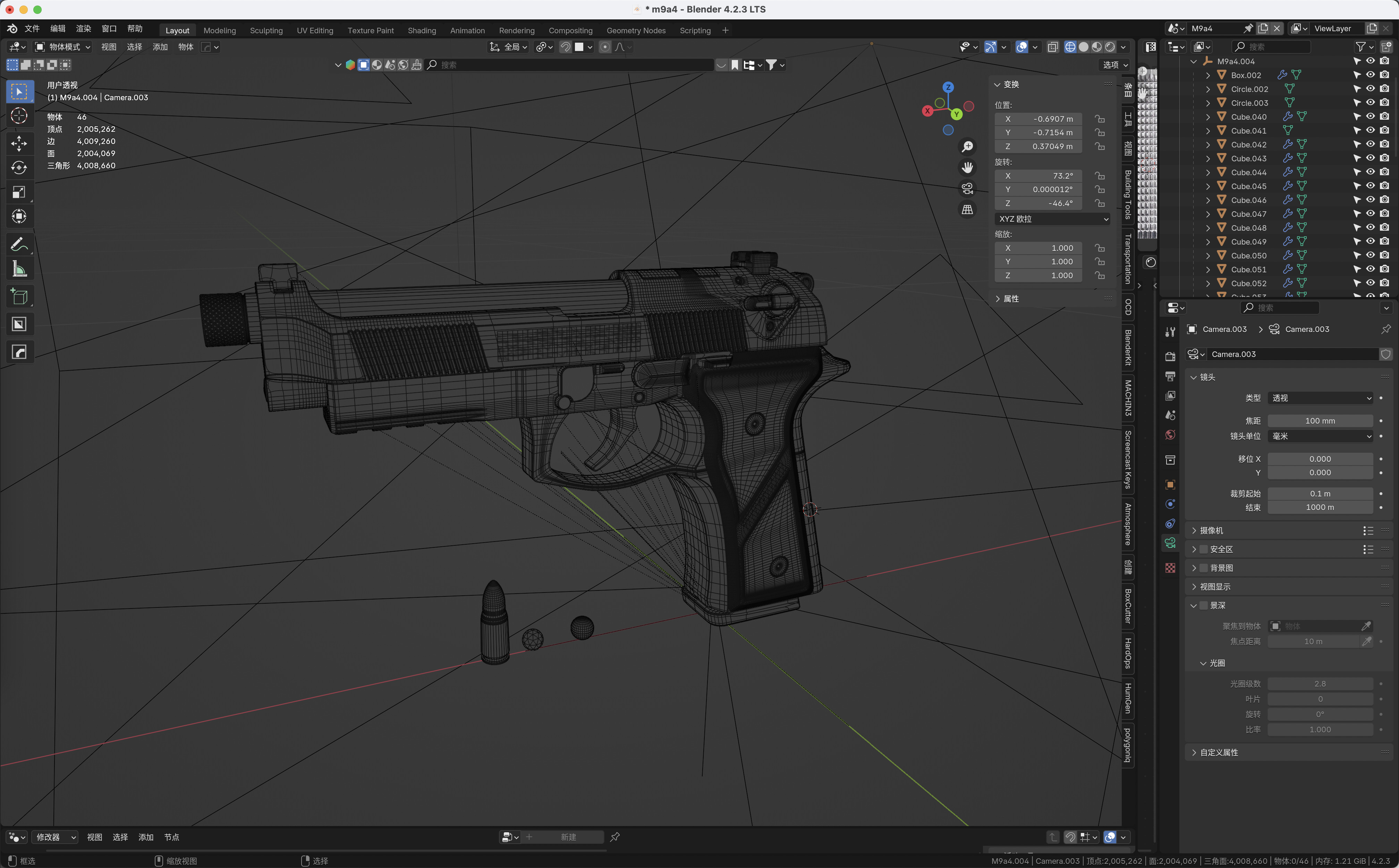Click the asset shelf search field
This screenshot has width=1399, height=868.
pyautogui.click(x=569, y=65)
